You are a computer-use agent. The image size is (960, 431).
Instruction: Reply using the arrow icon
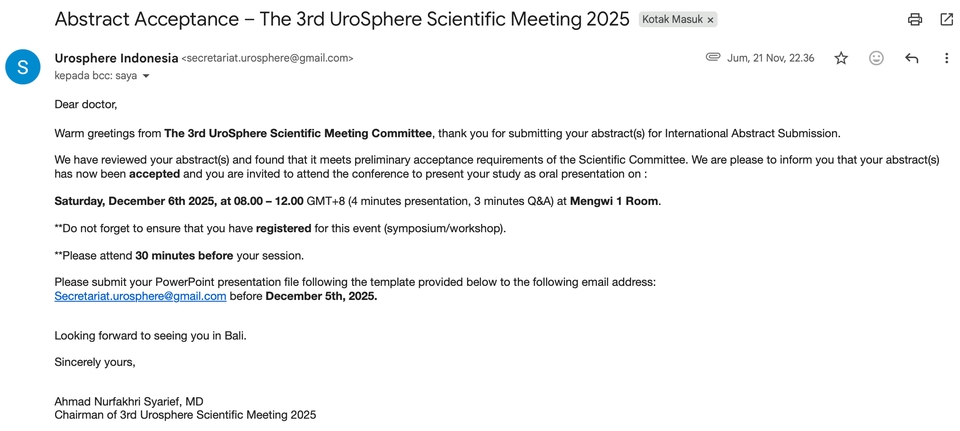coord(911,58)
